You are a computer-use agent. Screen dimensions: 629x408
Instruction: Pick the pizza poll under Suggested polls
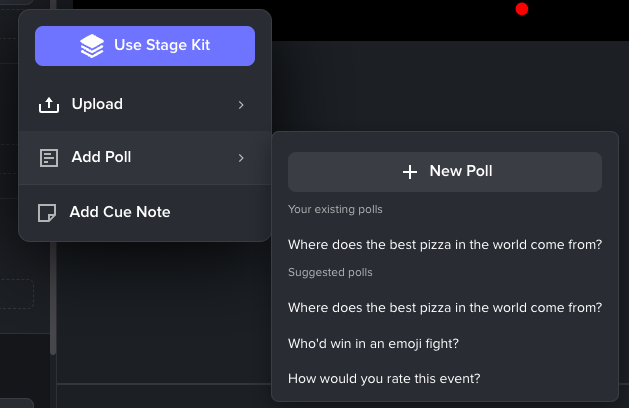[x=445, y=307]
